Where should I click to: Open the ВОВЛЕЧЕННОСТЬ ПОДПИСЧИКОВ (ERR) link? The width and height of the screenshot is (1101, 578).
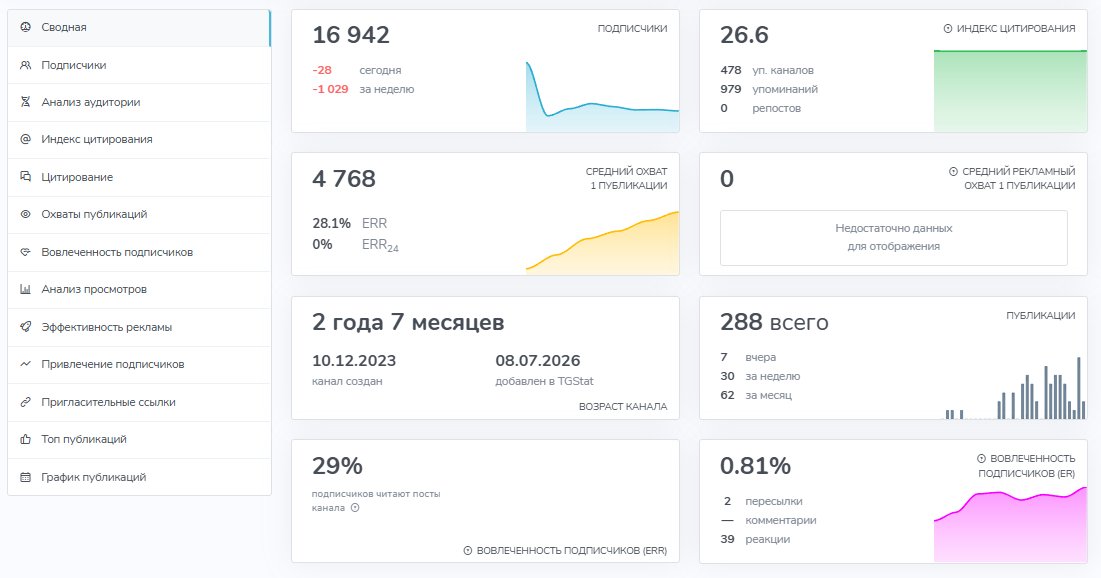pyautogui.click(x=565, y=551)
